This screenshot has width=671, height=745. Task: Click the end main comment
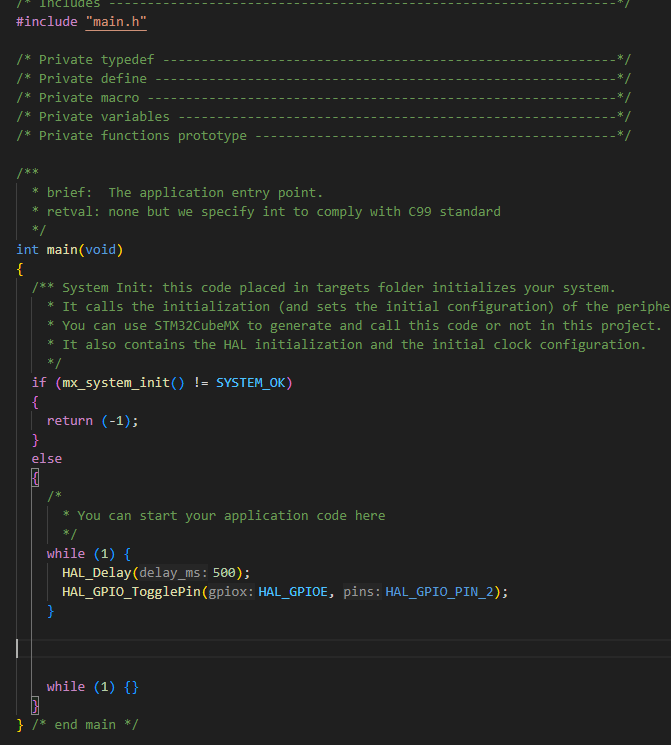pyautogui.click(x=85, y=725)
